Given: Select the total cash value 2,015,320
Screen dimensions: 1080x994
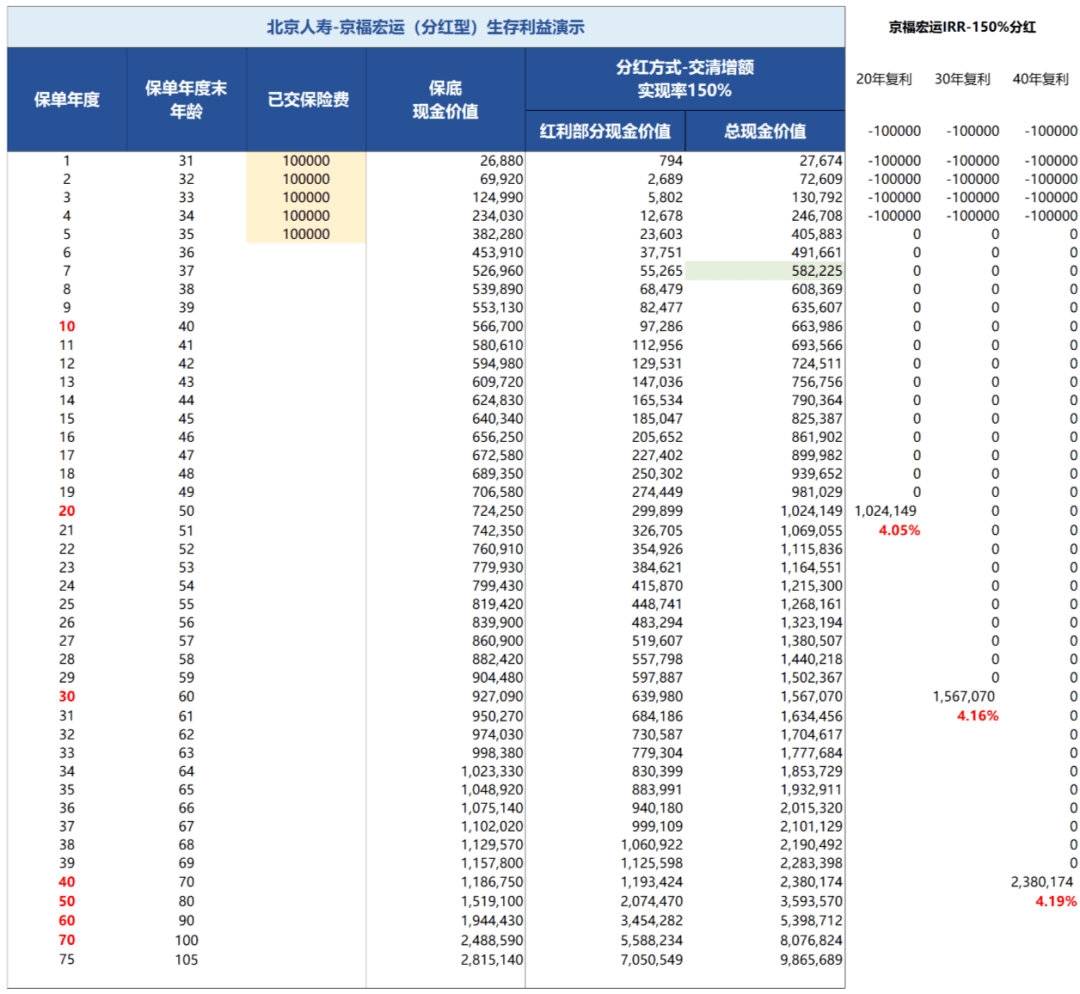Looking at the screenshot, I should (811, 808).
